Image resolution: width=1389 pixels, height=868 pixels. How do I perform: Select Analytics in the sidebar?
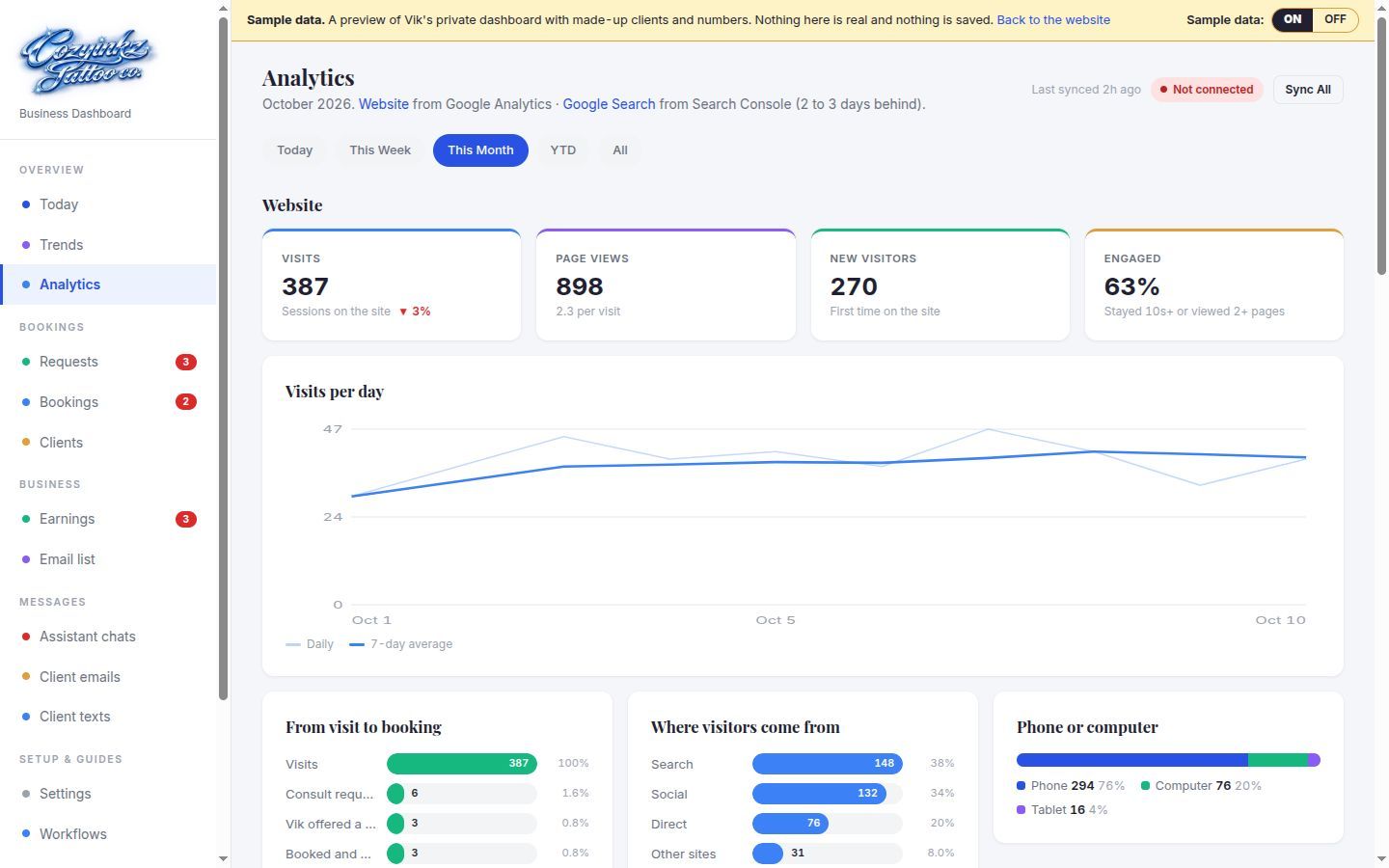coord(108,285)
